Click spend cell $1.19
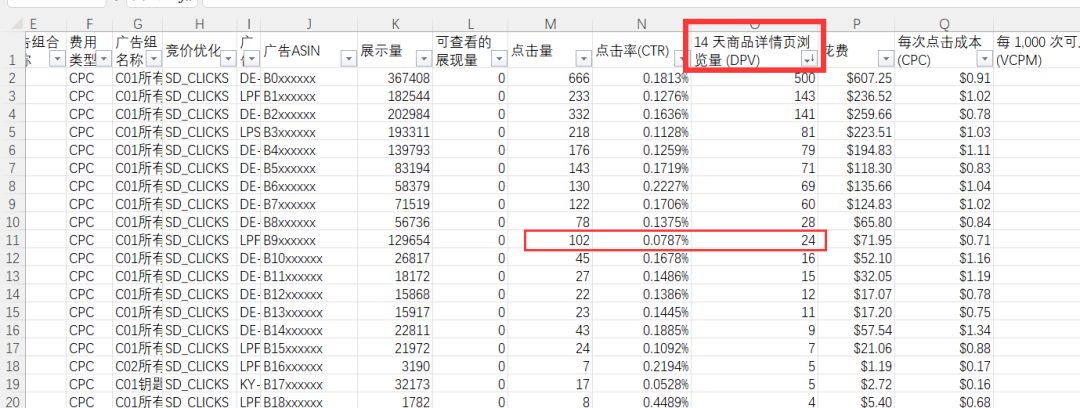Image resolution: width=1080 pixels, height=408 pixels. pos(856,366)
